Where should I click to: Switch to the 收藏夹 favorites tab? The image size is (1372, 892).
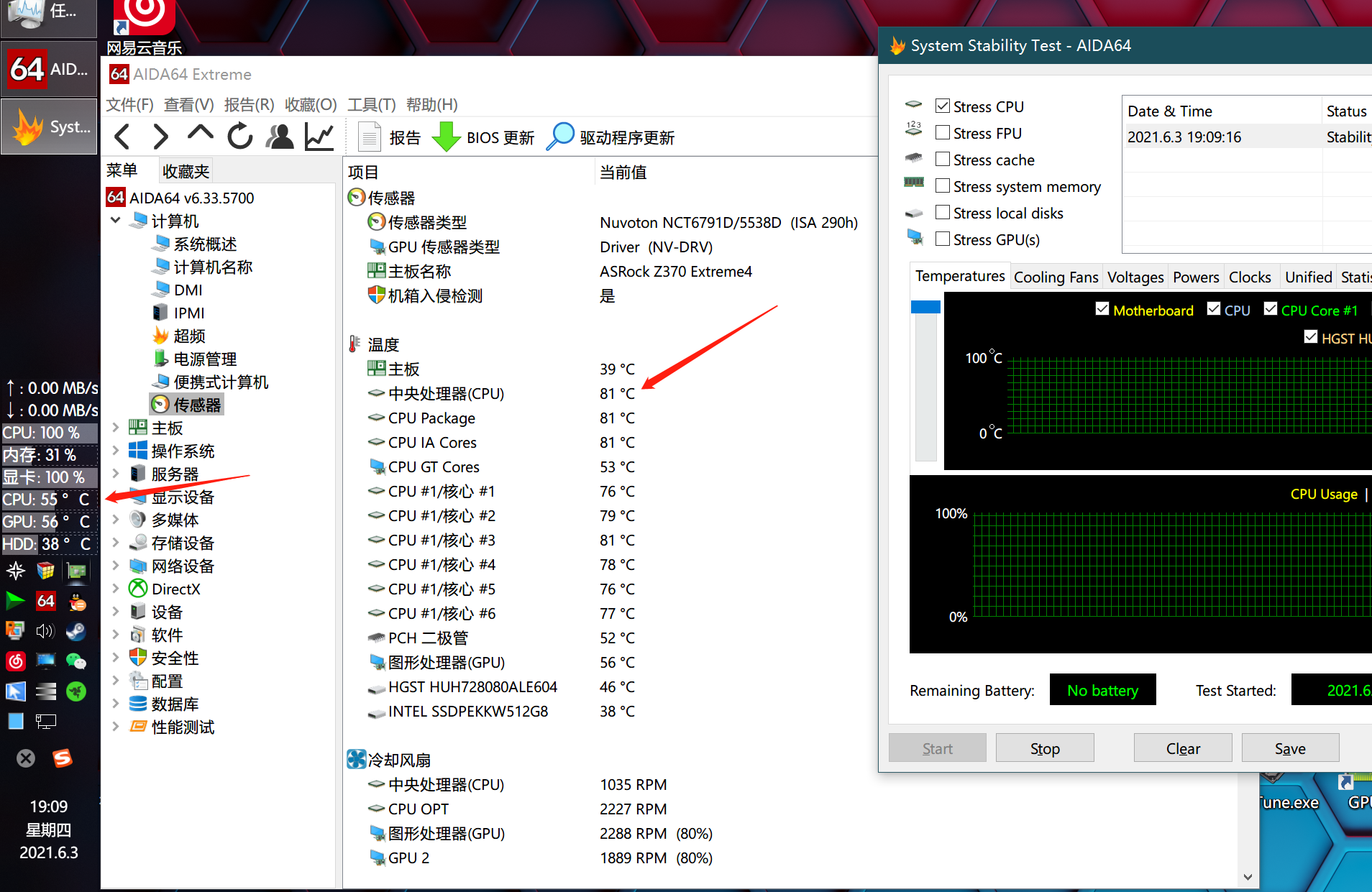point(186,171)
